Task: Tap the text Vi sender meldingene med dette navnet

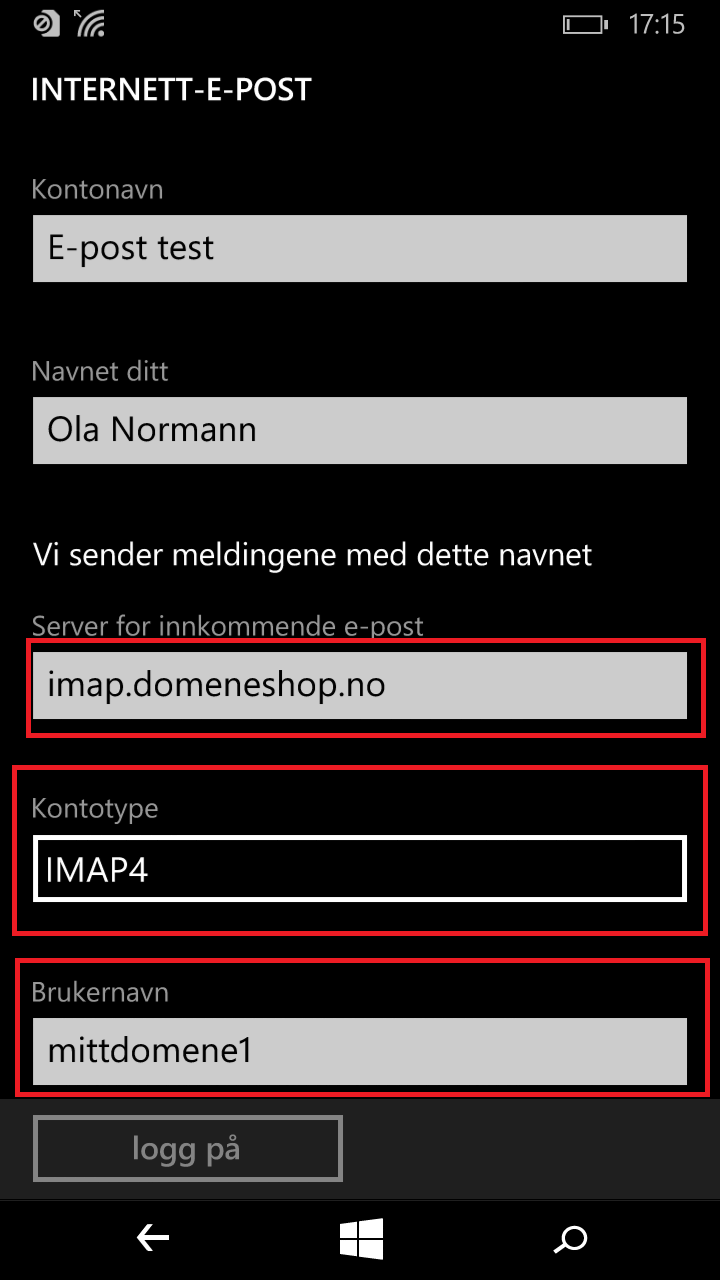Action: tap(313, 554)
